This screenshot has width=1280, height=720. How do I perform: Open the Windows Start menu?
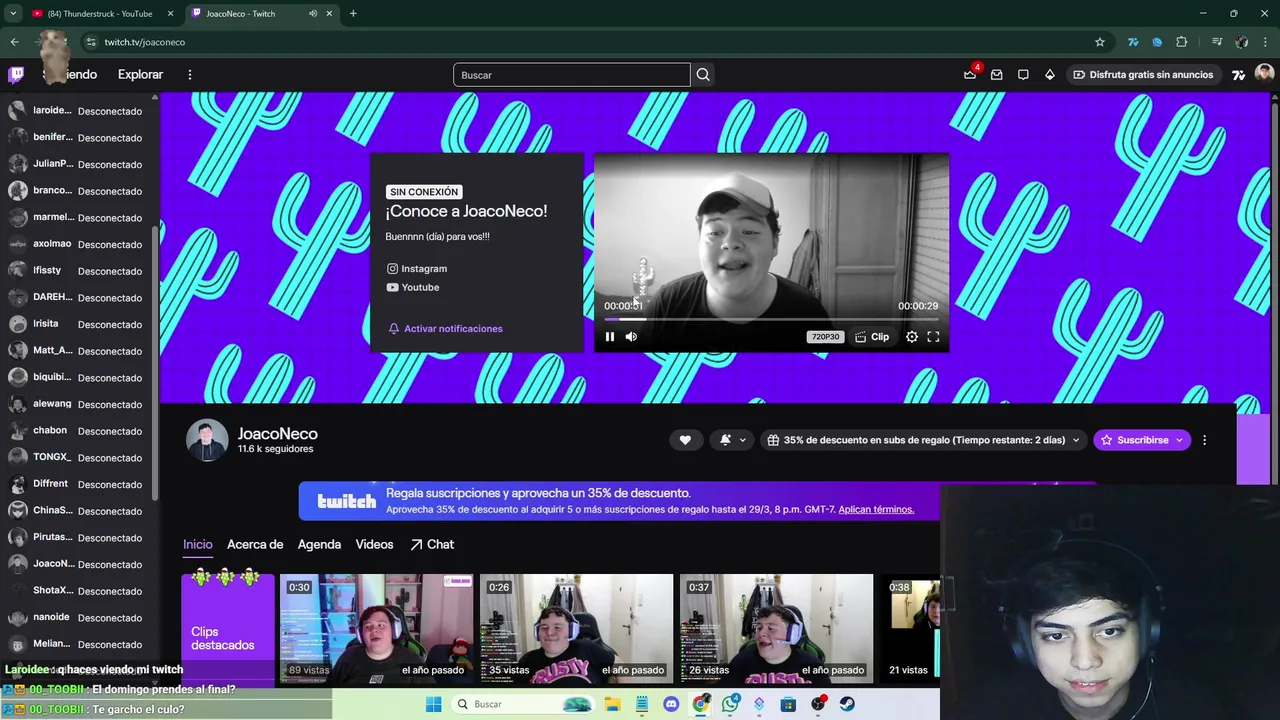point(433,704)
